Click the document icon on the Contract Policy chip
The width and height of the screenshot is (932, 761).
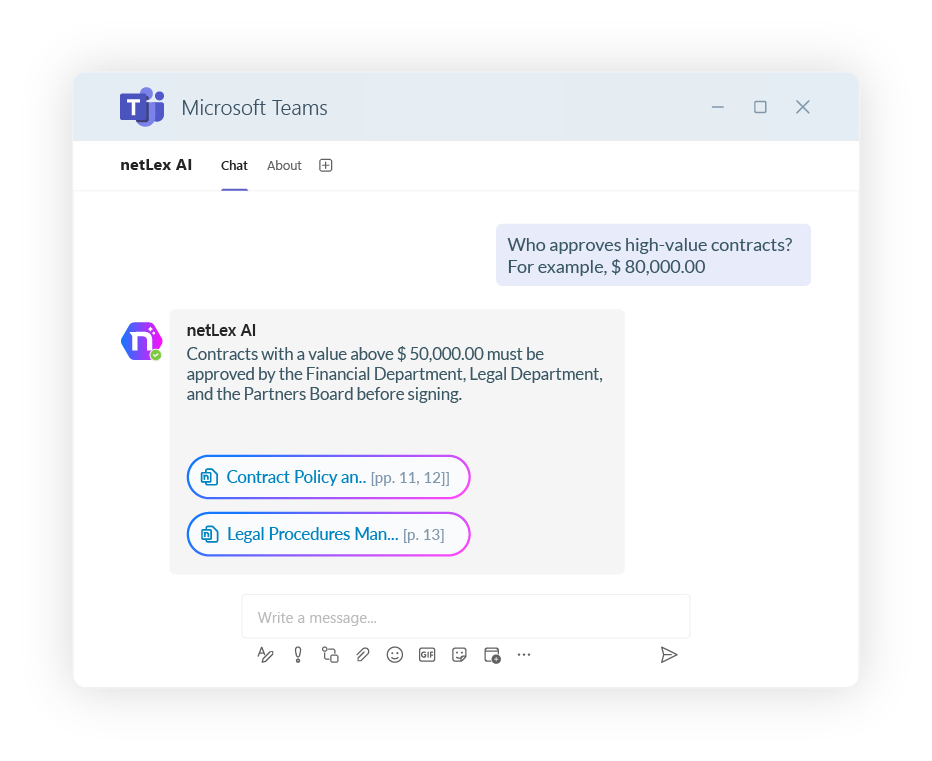pyautogui.click(x=209, y=477)
